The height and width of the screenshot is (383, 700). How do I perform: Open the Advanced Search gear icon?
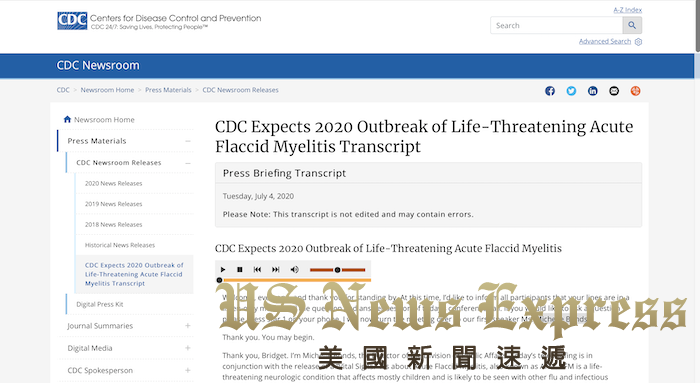[x=638, y=42]
